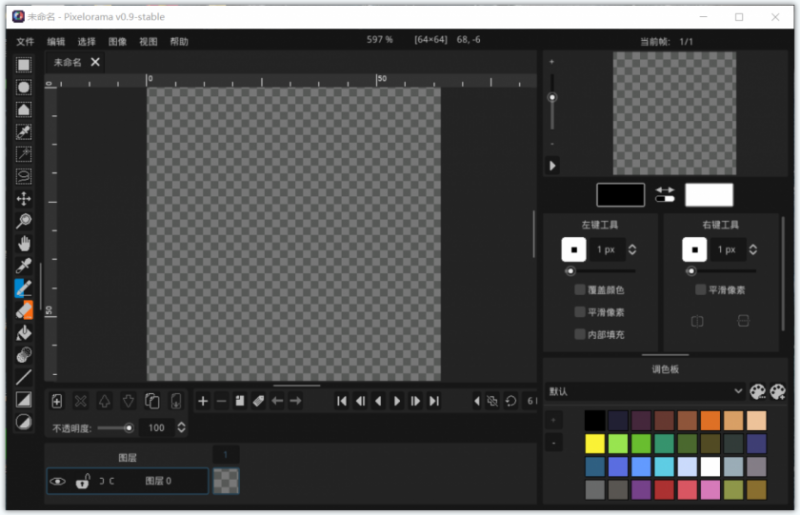Select the Elliptical Selection tool
Image resolution: width=800 pixels, height=515 pixels.
[x=23, y=87]
